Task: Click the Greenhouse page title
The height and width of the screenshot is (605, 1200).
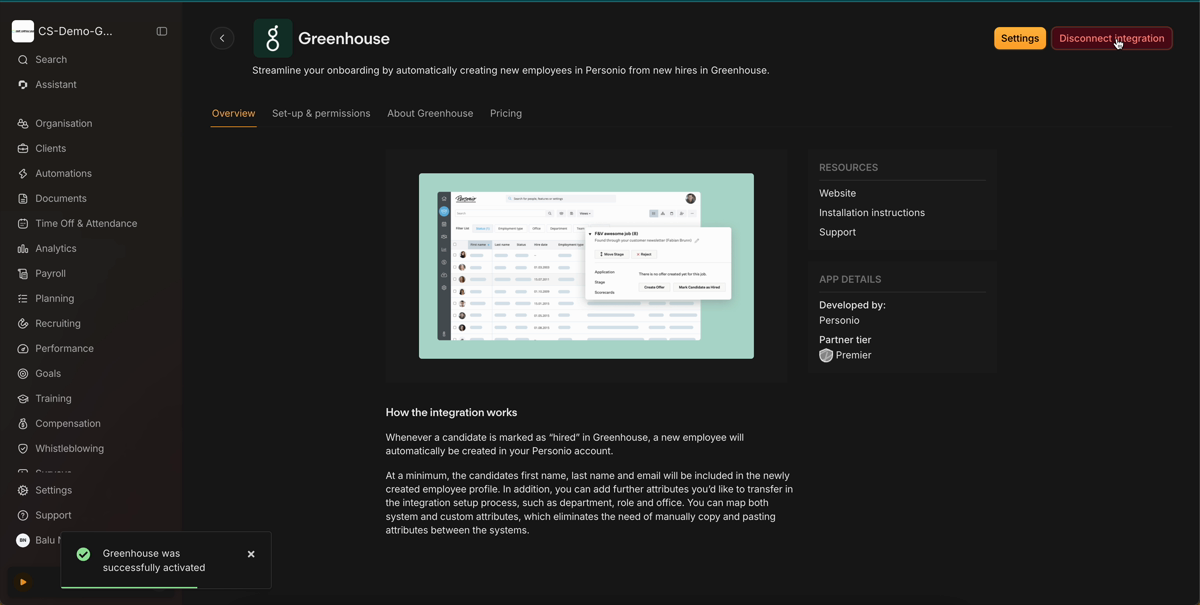Action: pos(344,39)
